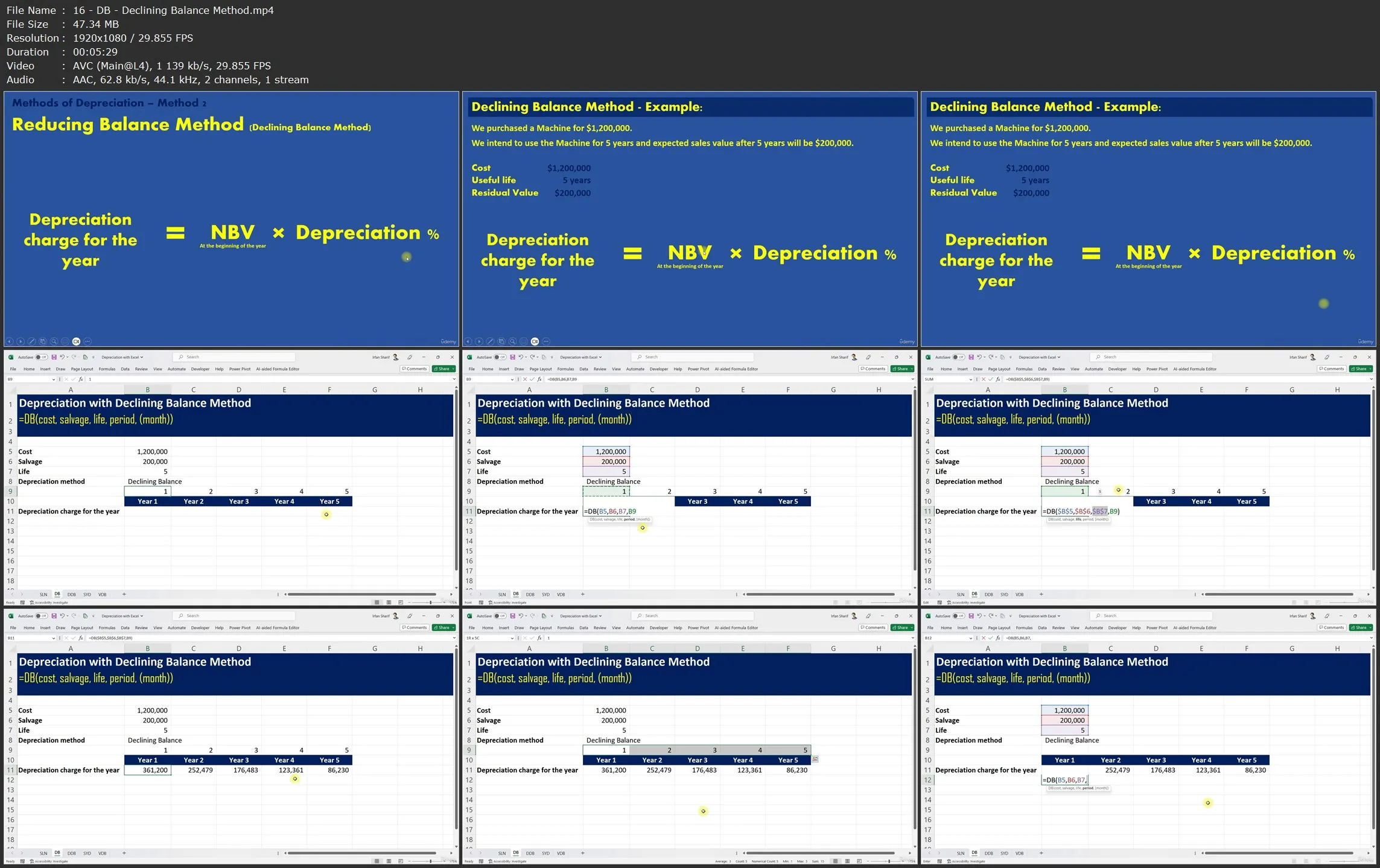Click formula Cancel X in the Point-mode Excel frame
The width and height of the screenshot is (1380, 868).
click(524, 379)
